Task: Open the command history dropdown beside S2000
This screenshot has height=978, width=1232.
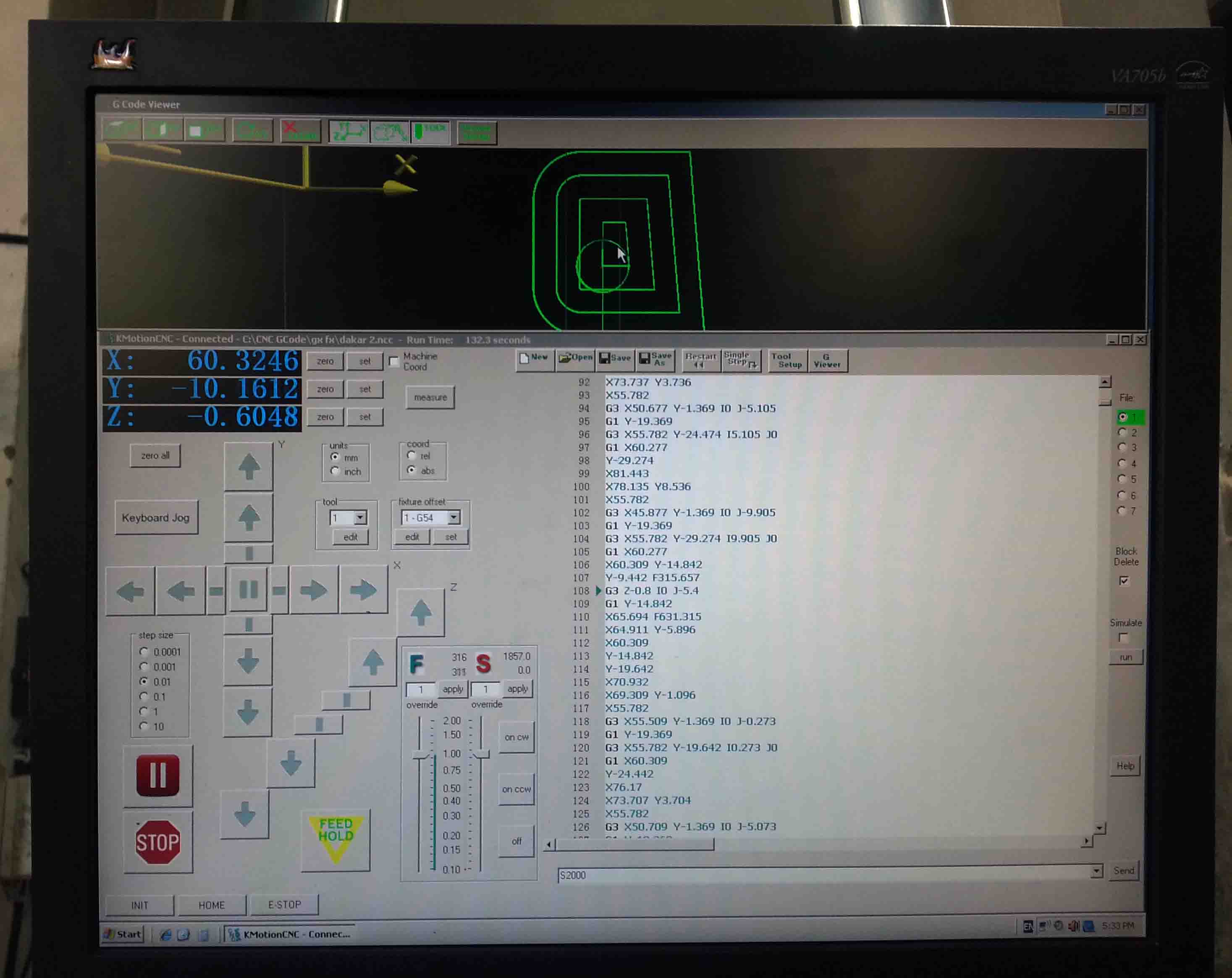Action: click(x=1096, y=871)
